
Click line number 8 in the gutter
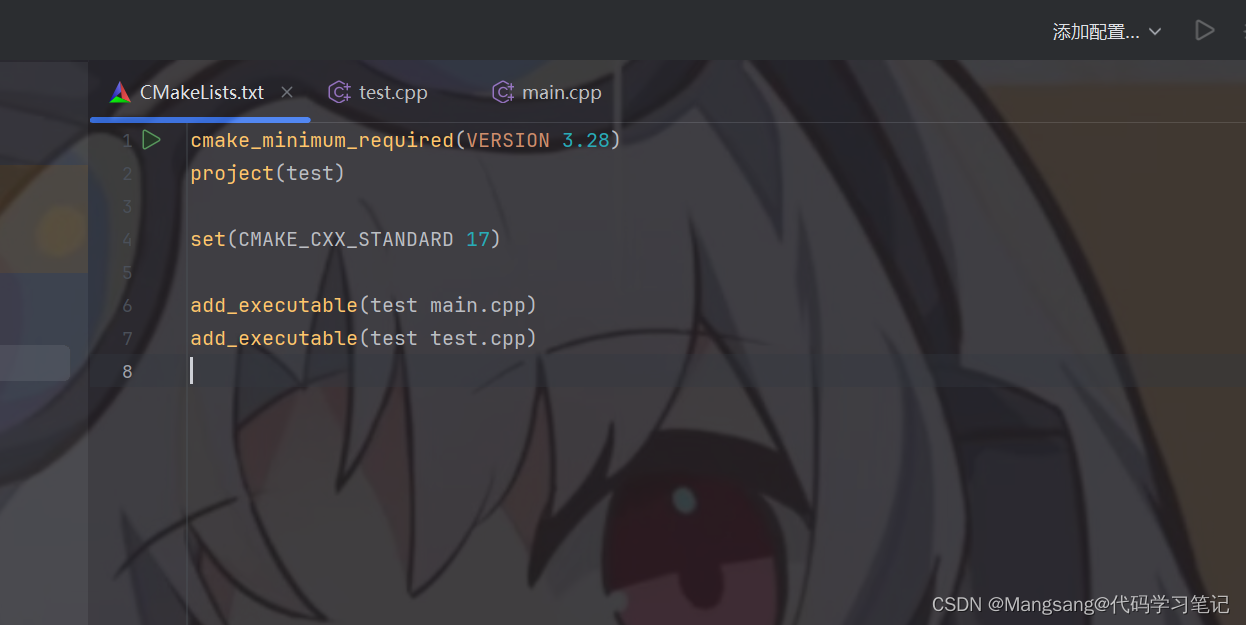(x=127, y=371)
